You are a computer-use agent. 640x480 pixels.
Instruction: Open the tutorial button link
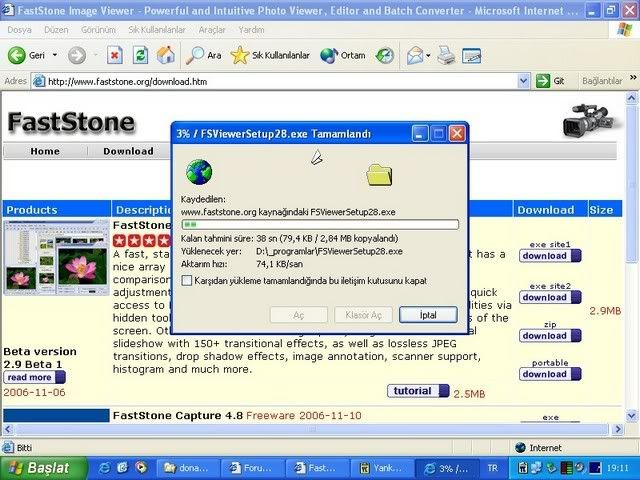418,391
